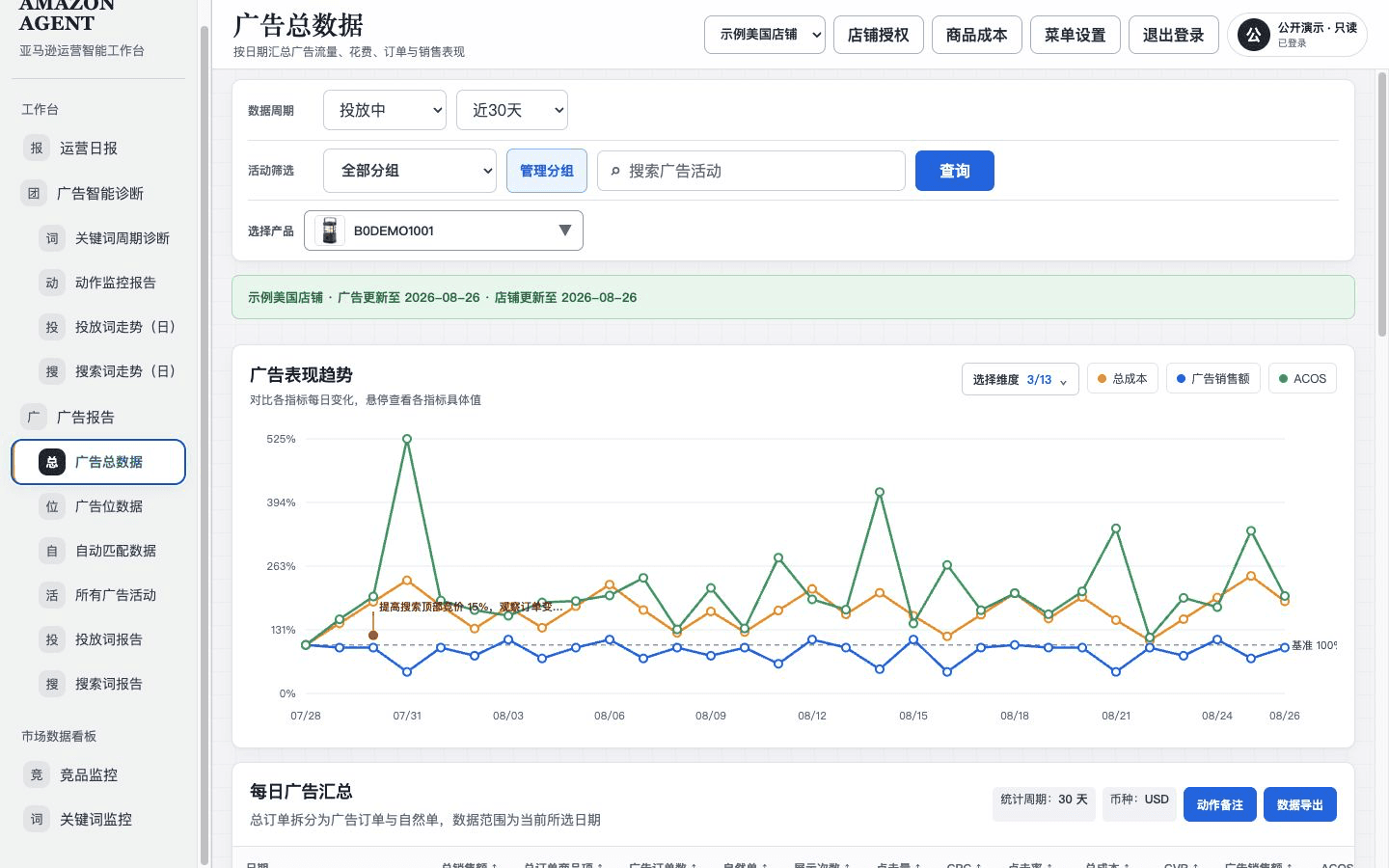
Task: Click the 活 icon beside 所有广告活动
Action: point(52,595)
